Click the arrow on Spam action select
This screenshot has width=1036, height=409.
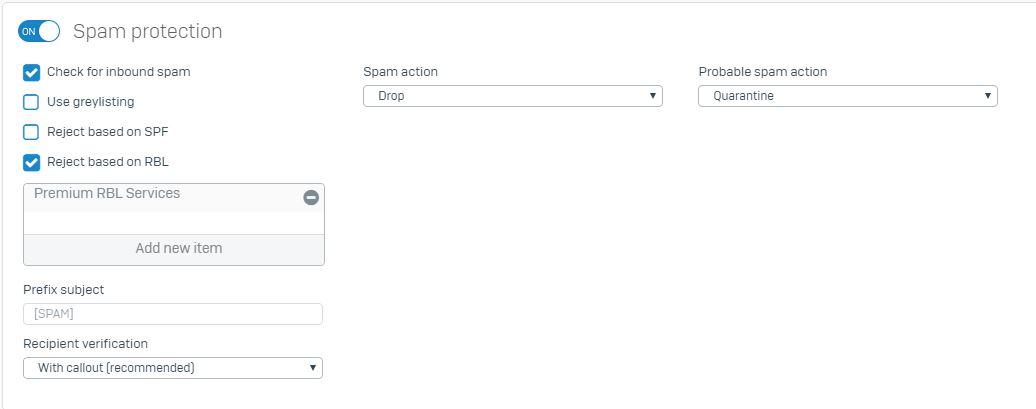click(652, 96)
